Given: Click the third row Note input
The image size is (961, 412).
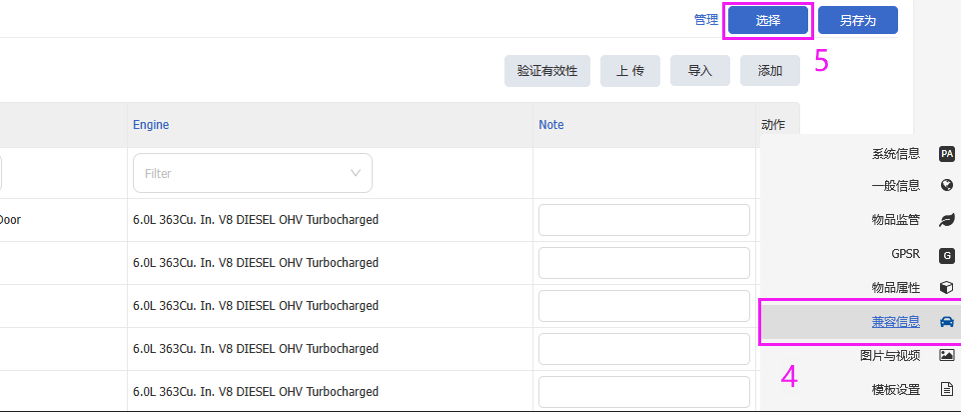Looking at the screenshot, I should click(644, 305).
